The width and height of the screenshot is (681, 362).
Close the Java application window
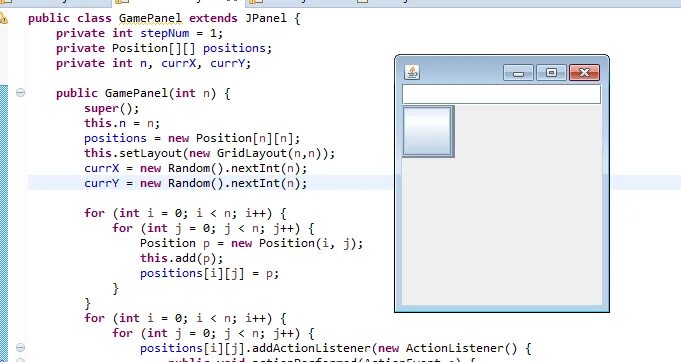pyautogui.click(x=585, y=72)
